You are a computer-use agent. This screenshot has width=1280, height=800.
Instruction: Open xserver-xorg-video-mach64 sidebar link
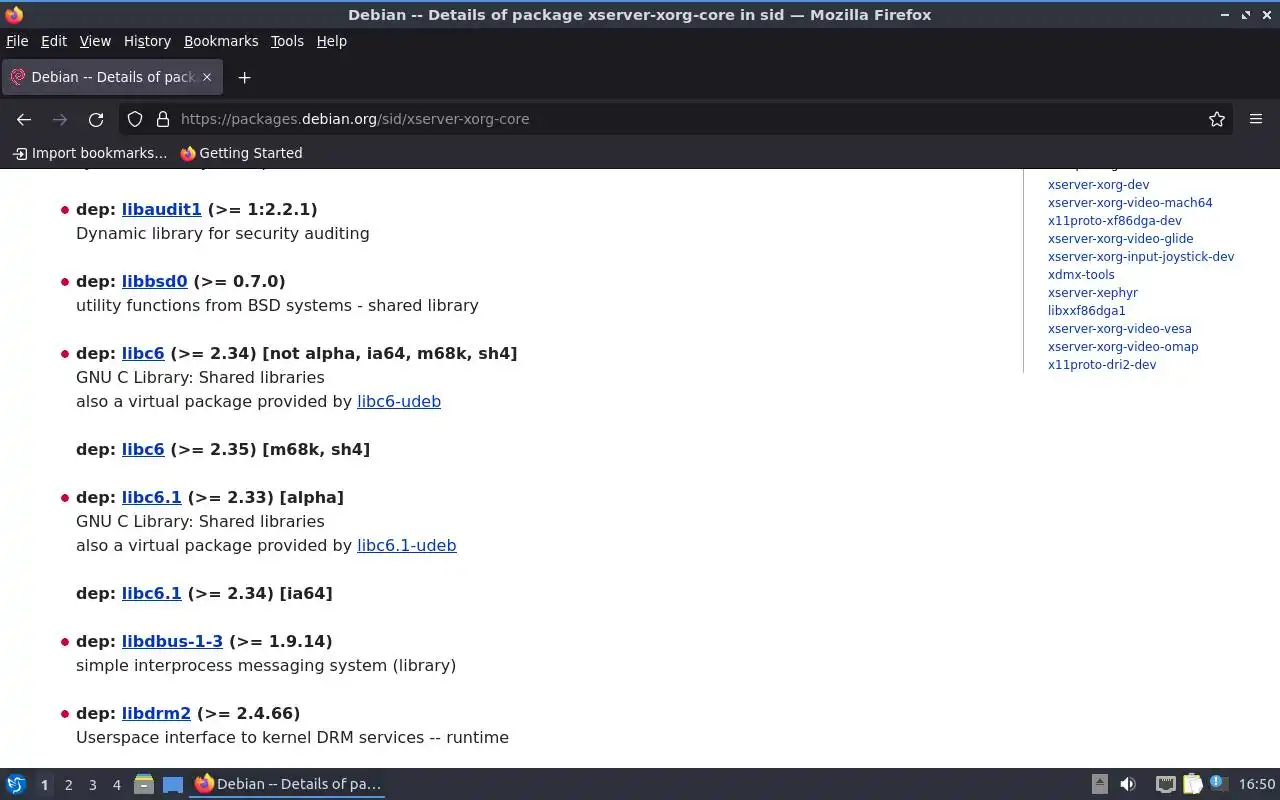1130,202
